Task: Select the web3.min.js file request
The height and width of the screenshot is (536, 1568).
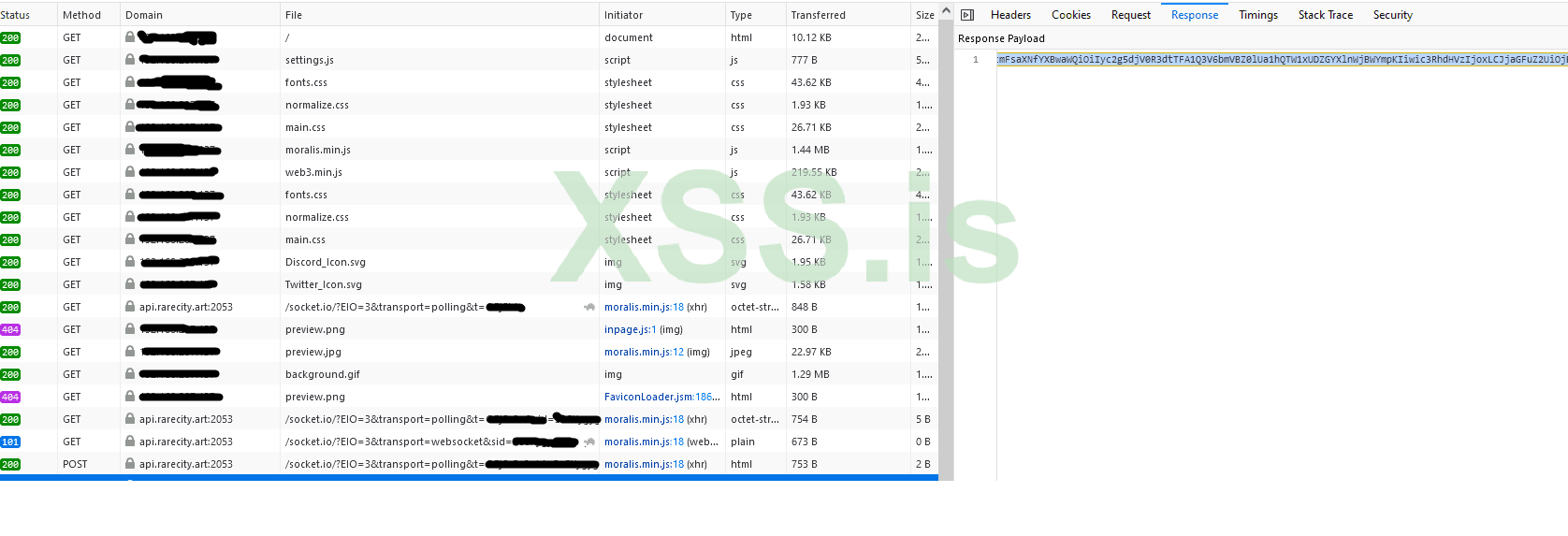Action: click(x=313, y=172)
